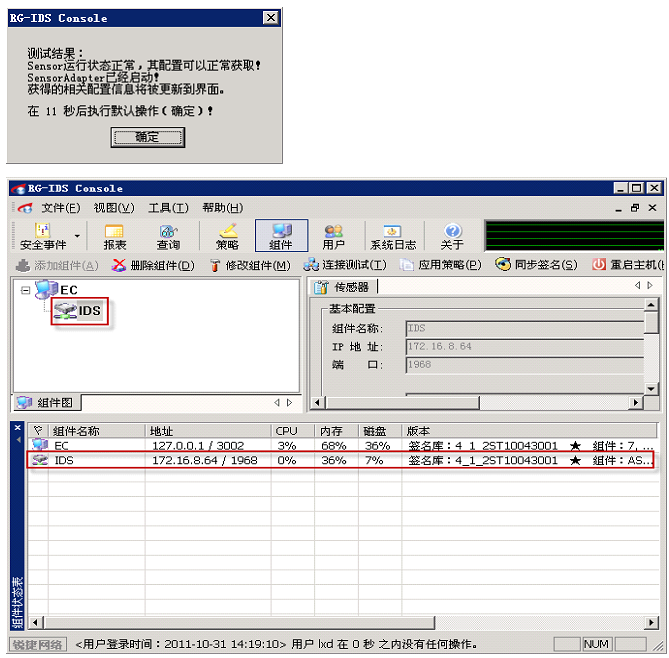This screenshot has height=658, width=669.
Task: Select the EC node in component tree
Action: 57,290
